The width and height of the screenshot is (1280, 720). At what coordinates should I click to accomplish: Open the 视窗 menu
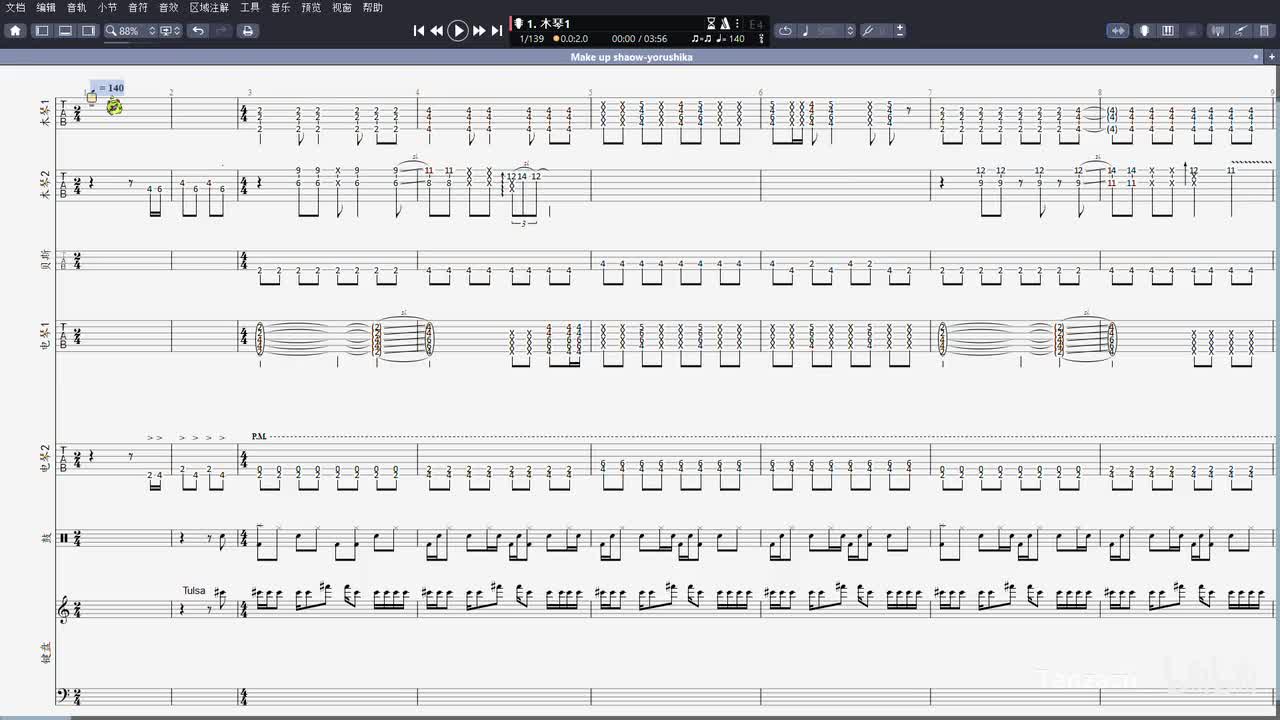coord(342,7)
